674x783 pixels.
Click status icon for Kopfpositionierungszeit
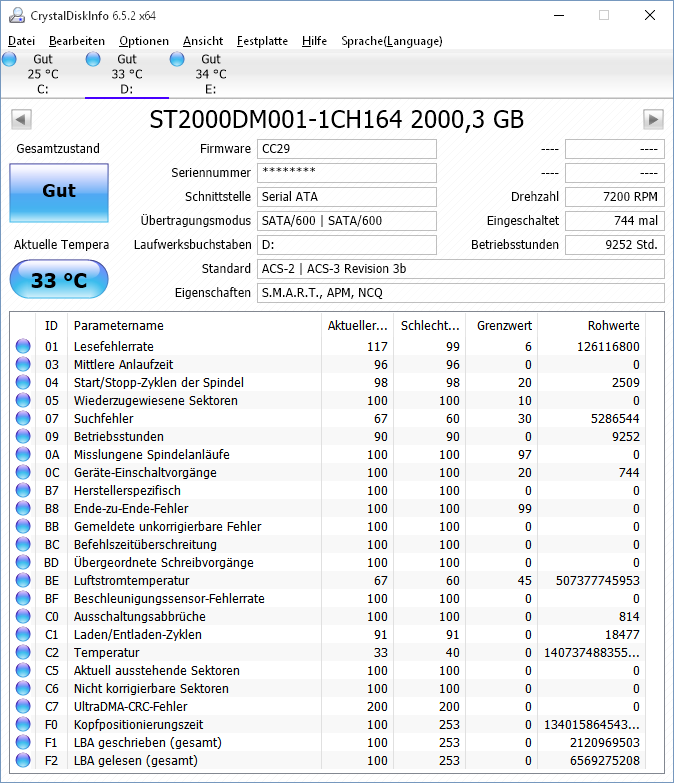(23, 724)
